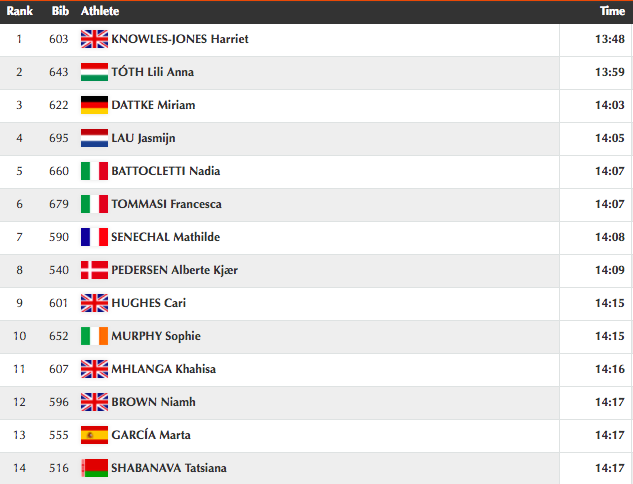
Task: Click the winning time 13:48
Action: (x=610, y=39)
